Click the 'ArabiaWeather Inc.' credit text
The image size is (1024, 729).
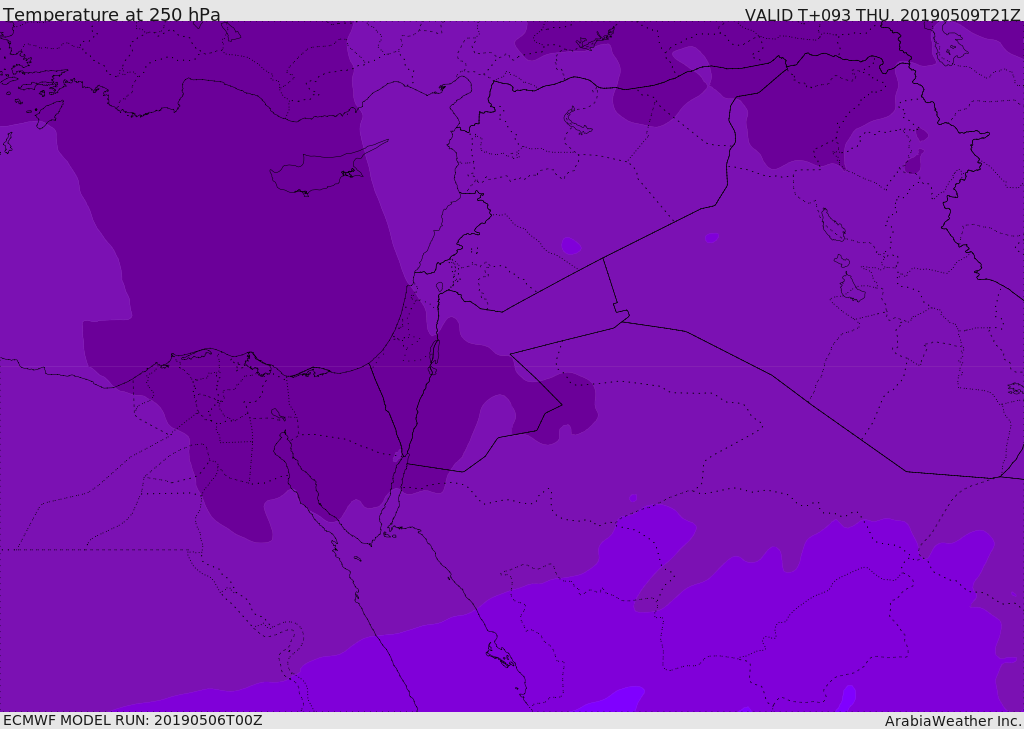coord(952,721)
